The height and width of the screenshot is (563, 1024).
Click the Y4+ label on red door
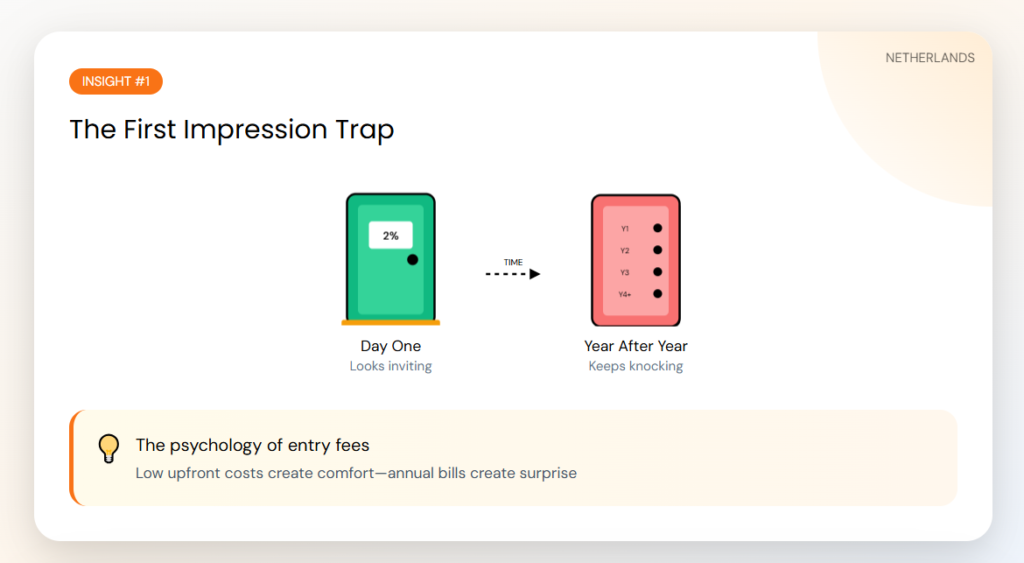[624, 294]
